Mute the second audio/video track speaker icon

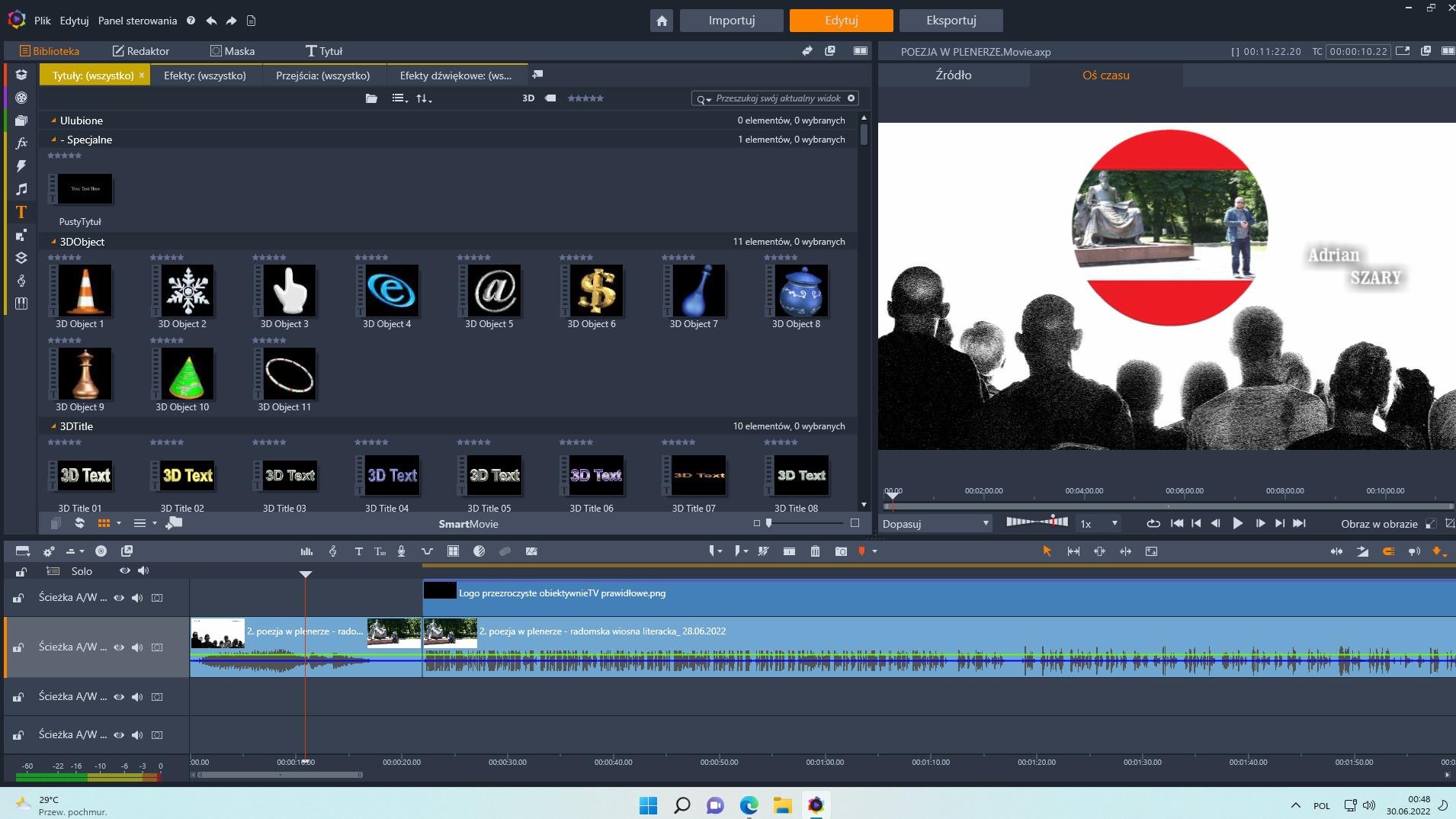point(137,647)
